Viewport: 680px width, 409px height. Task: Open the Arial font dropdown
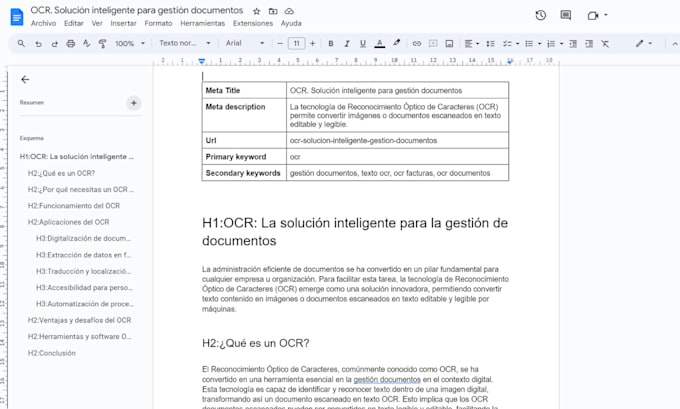tap(245, 43)
